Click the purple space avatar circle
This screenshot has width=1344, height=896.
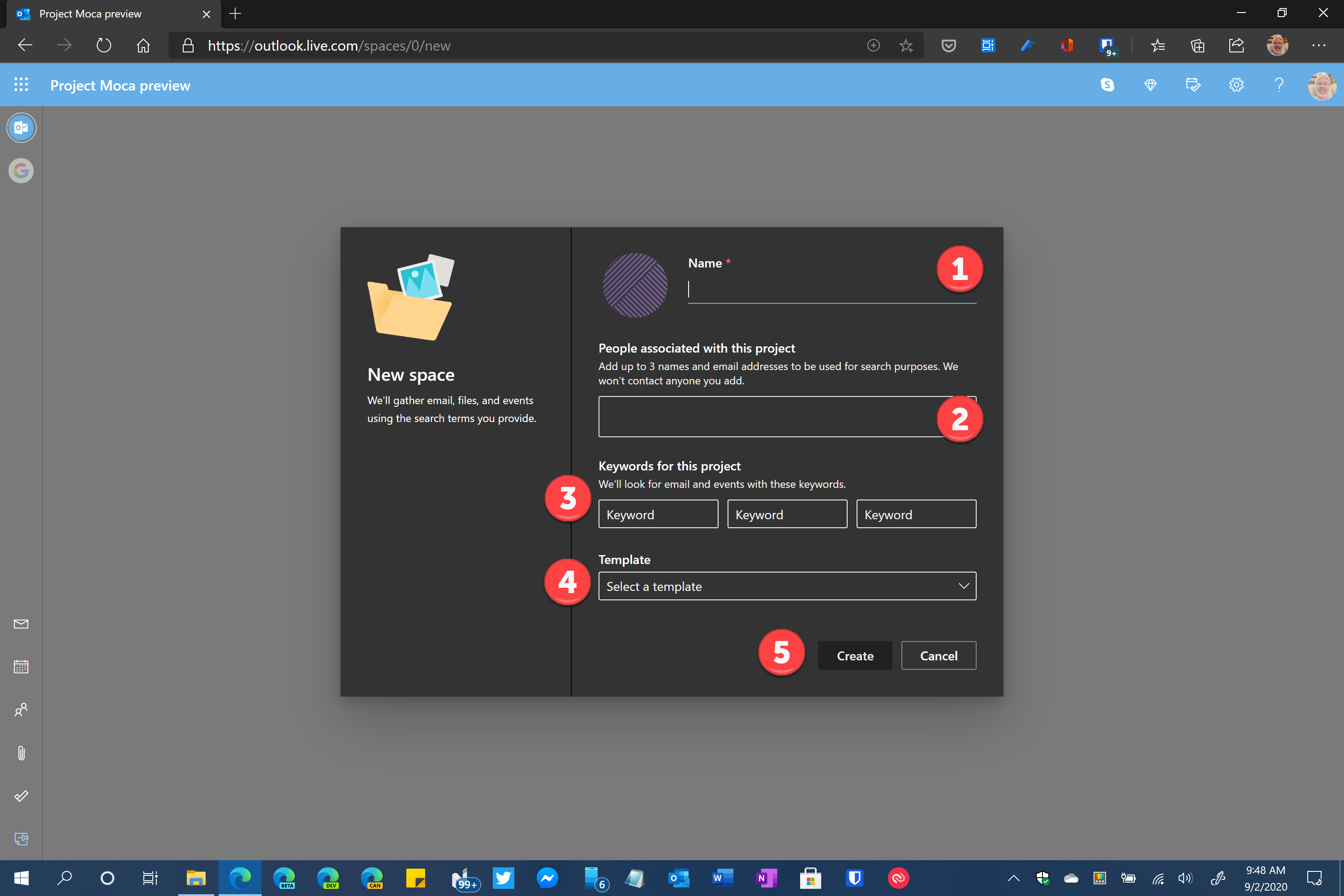tap(635, 286)
